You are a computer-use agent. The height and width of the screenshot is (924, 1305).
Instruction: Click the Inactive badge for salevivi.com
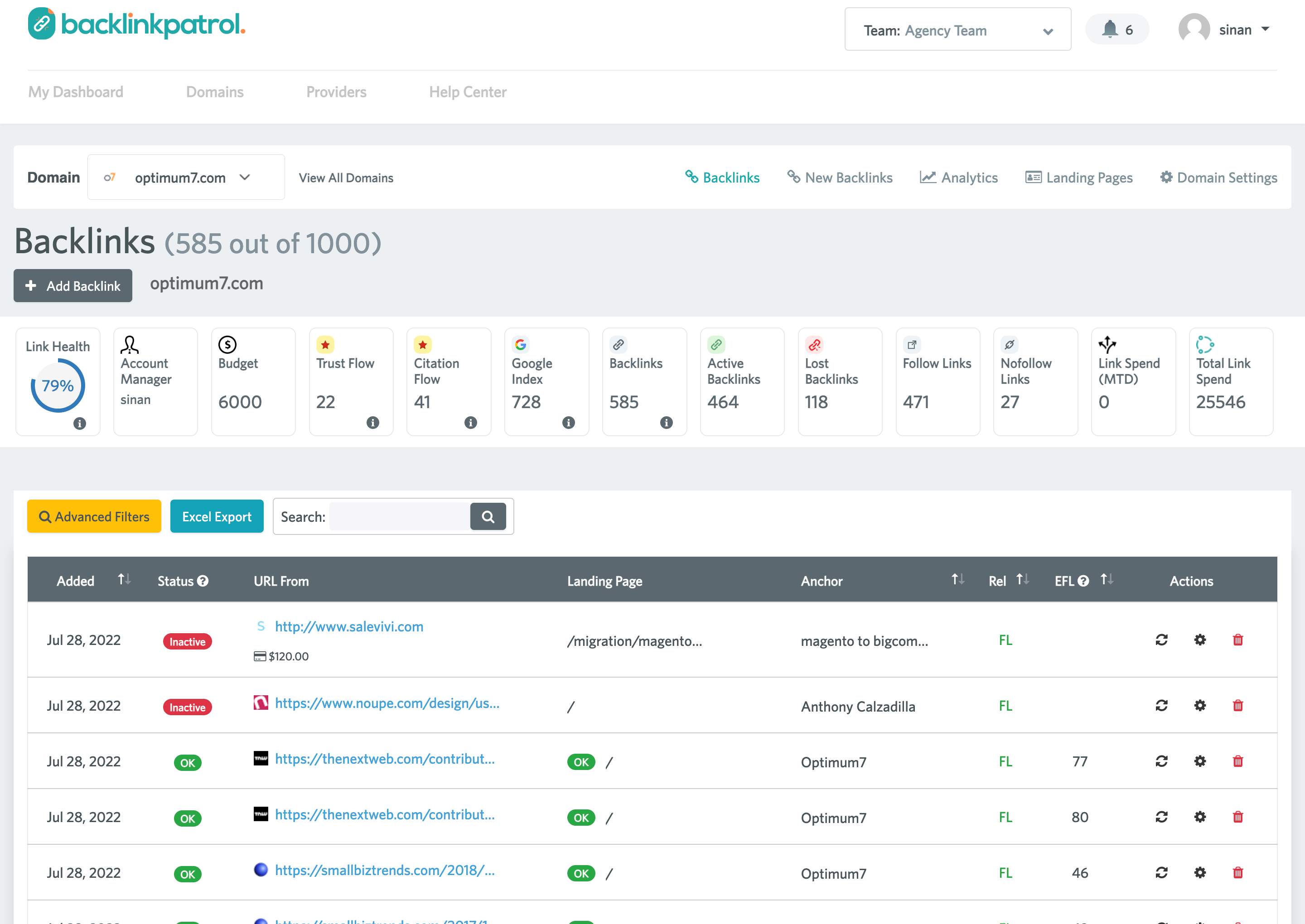pos(187,642)
